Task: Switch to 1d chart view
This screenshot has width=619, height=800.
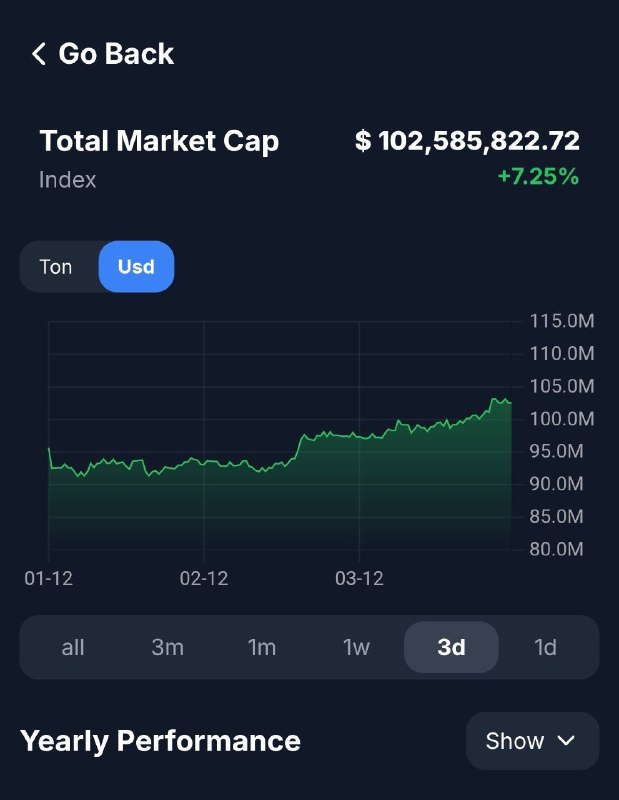Action: (545, 647)
